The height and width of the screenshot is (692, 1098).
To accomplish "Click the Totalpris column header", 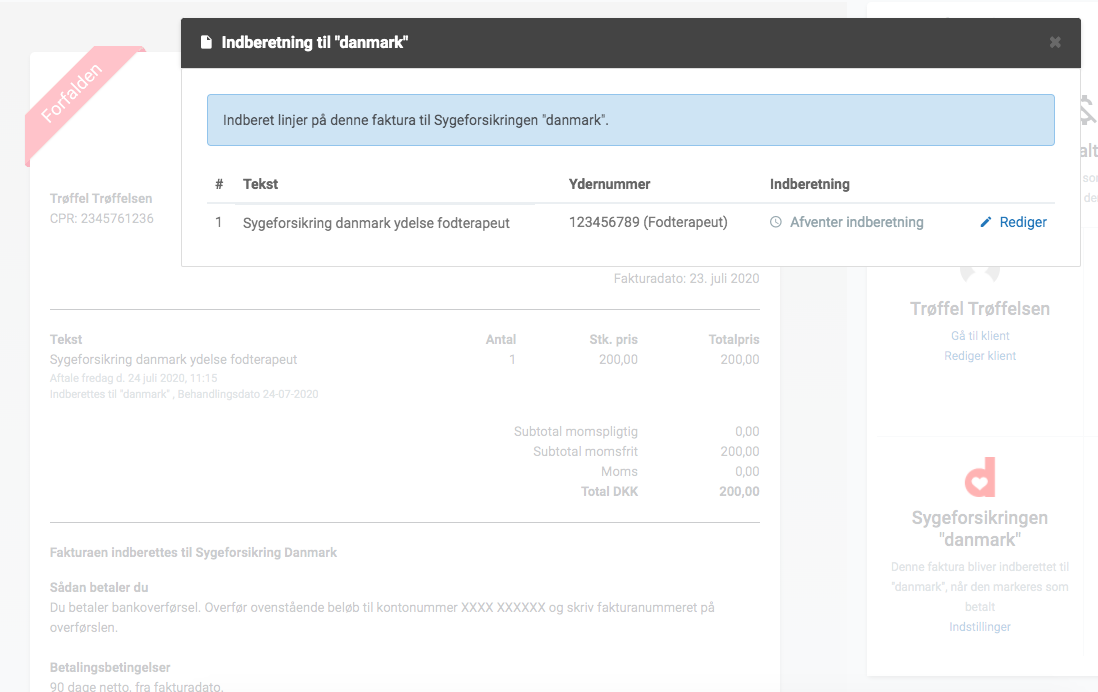I will pyautogui.click(x=734, y=340).
